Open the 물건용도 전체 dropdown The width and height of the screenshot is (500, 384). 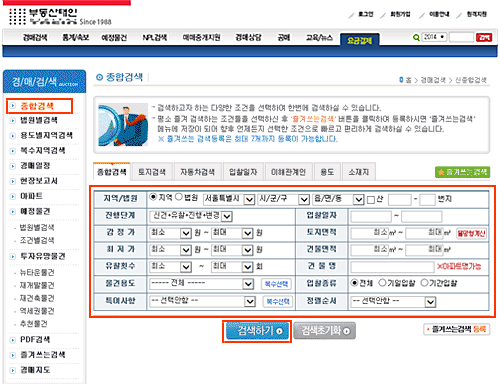[x=202, y=284]
